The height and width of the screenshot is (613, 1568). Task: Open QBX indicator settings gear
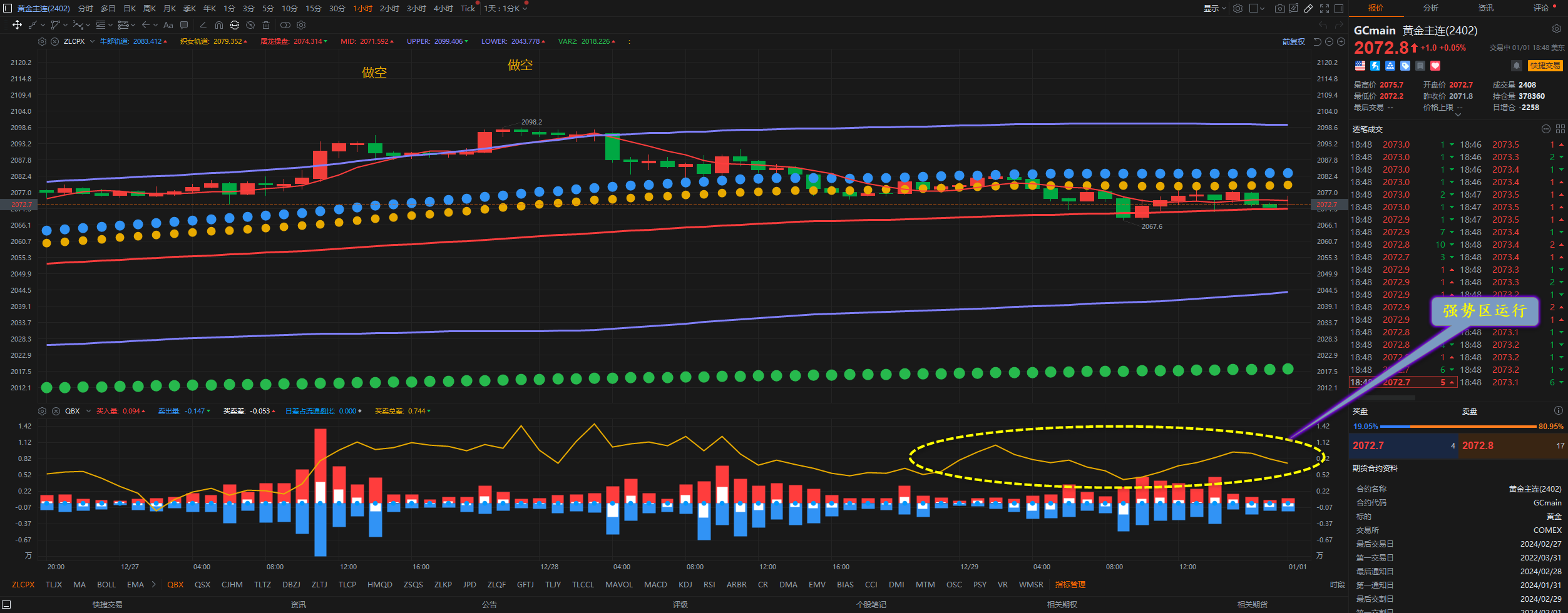[42, 411]
